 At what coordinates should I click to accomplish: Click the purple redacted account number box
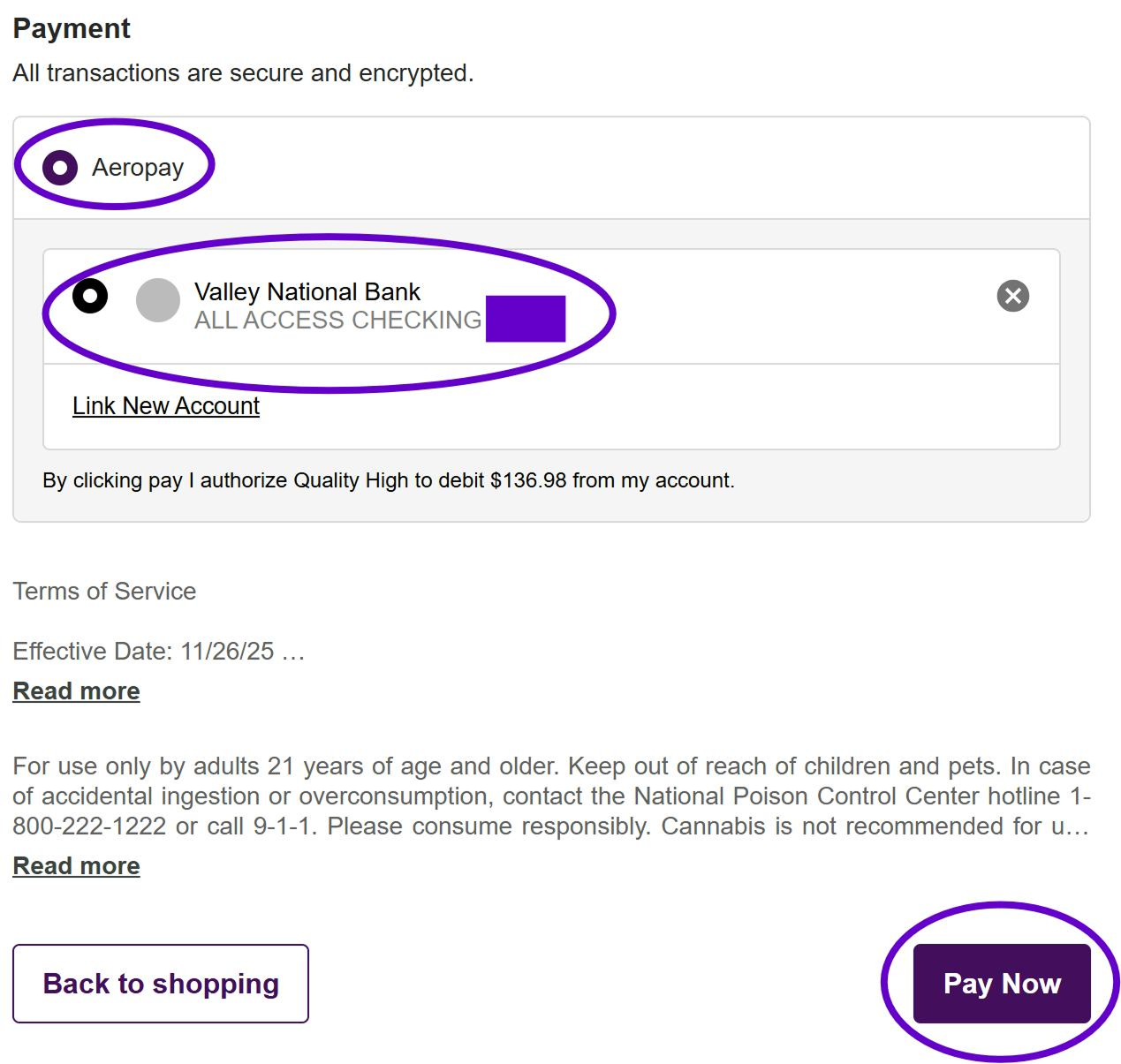click(x=526, y=319)
